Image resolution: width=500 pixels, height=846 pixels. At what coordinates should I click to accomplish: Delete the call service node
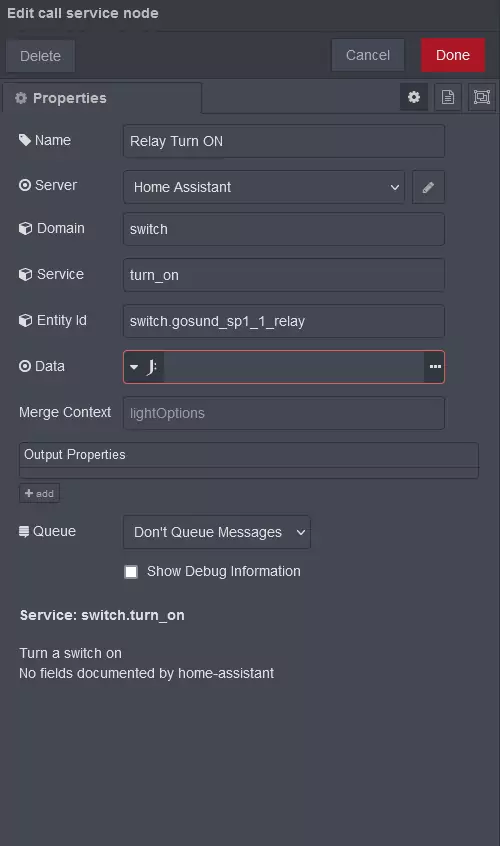(40, 56)
